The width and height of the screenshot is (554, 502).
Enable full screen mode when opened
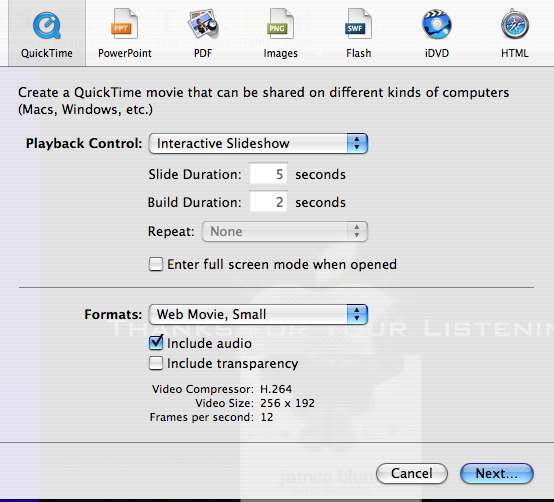pos(156,264)
